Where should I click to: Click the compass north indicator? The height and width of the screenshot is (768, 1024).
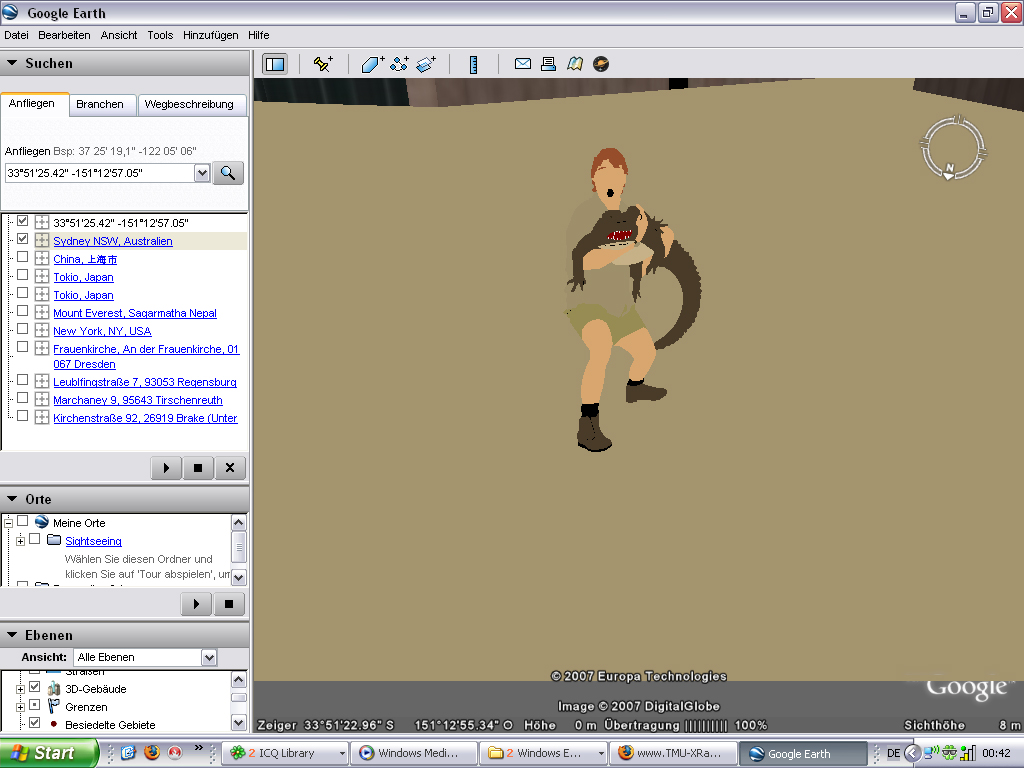[949, 170]
